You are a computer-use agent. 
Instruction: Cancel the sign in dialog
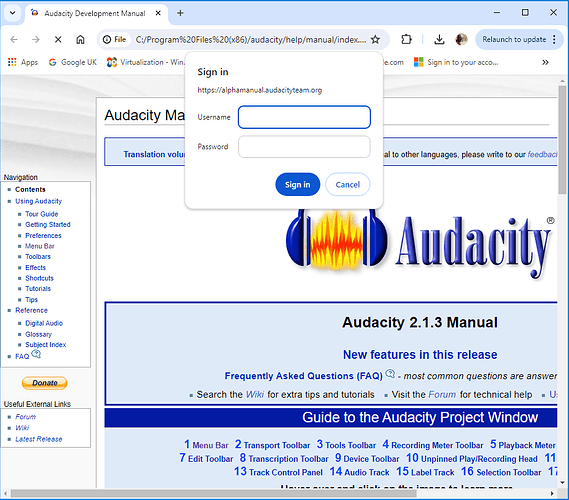pos(348,184)
